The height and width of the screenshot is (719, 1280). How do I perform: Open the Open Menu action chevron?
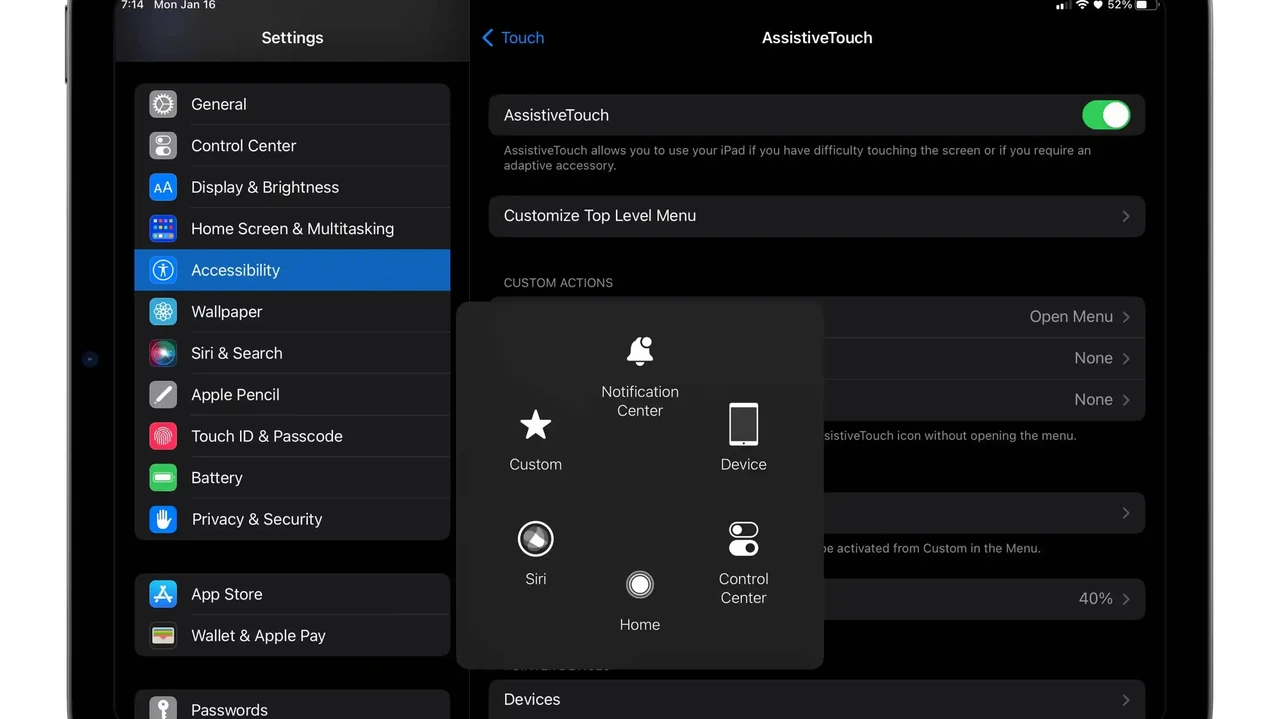[1126, 317]
